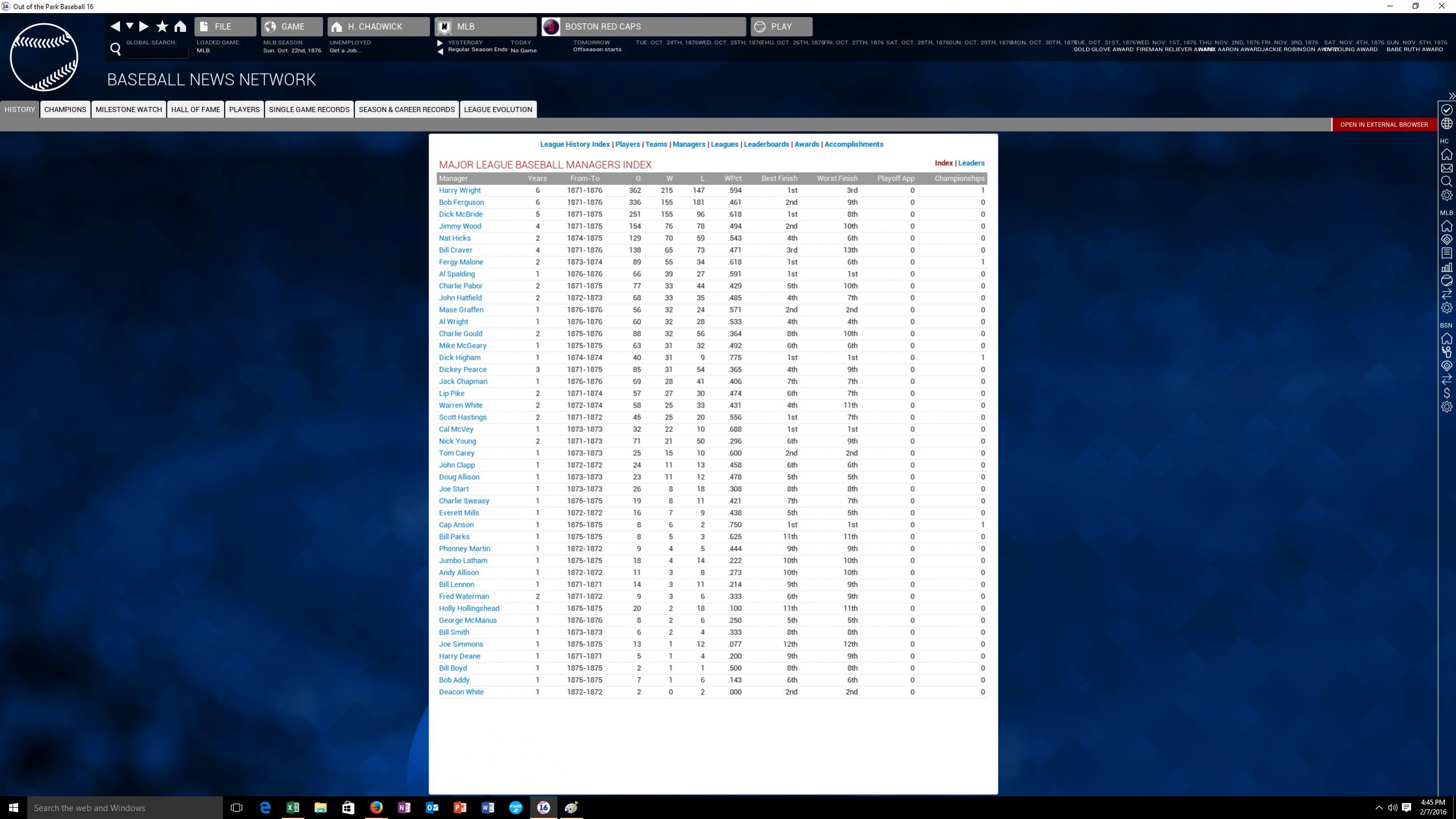The image size is (1456, 819).
Task: Open the BSN manager figure icon
Action: tap(1446, 352)
